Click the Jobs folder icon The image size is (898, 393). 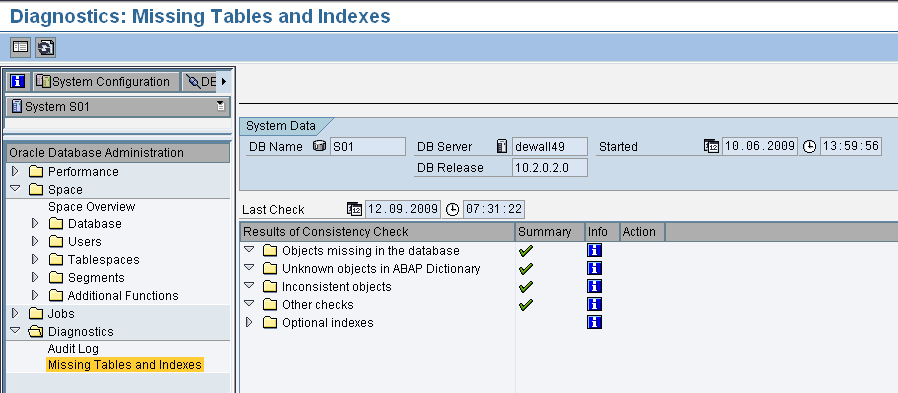(x=36, y=313)
